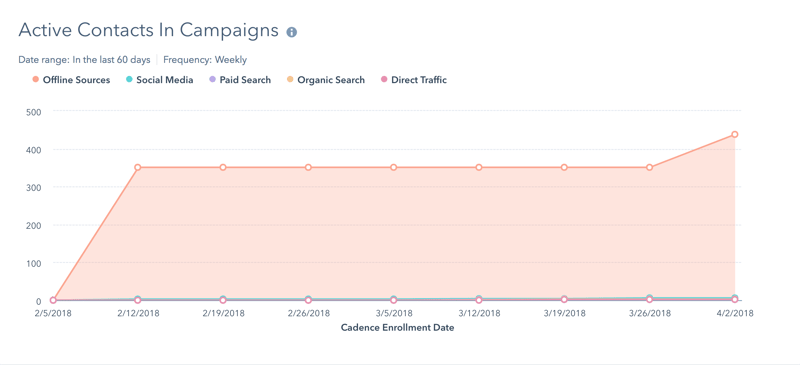Screen dimensions: 800x365
Task: Select Offline Sources data point at 2/19/2018
Action: pos(223,167)
